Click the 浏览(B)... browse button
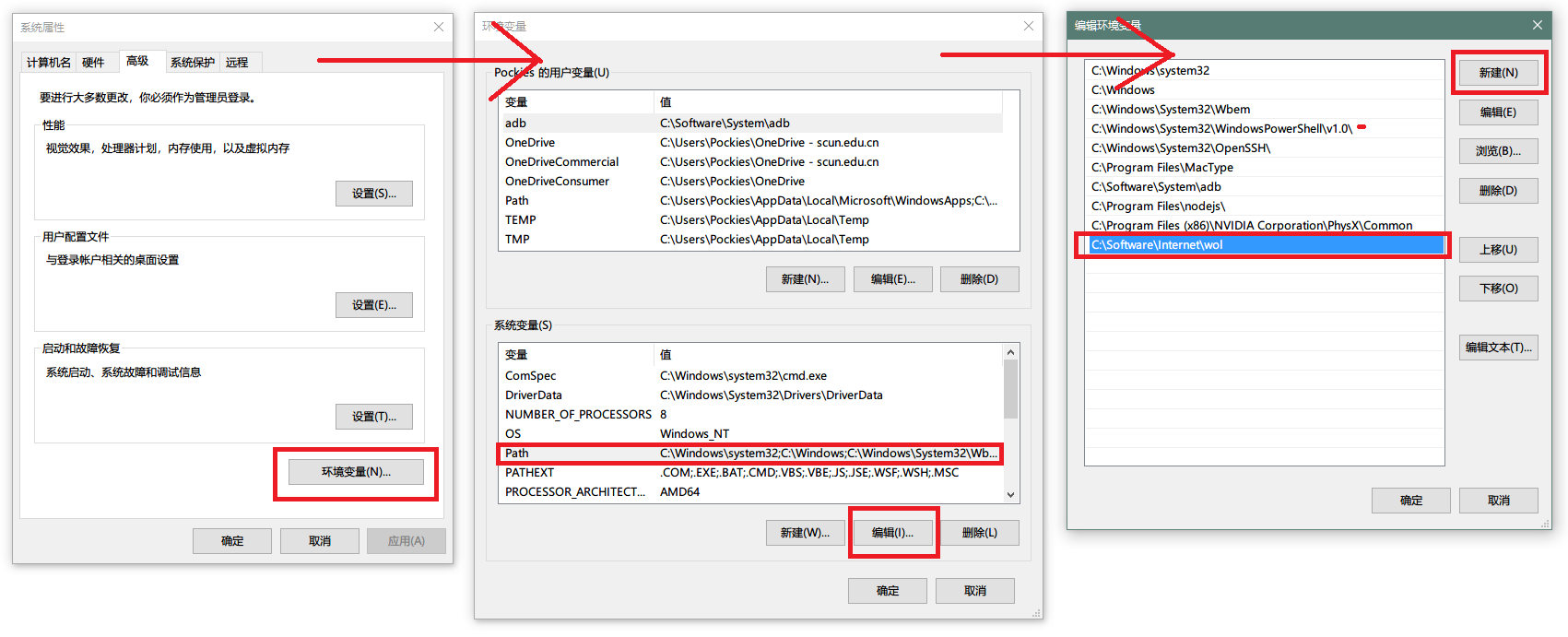The width and height of the screenshot is (1568, 637). pos(1498,151)
